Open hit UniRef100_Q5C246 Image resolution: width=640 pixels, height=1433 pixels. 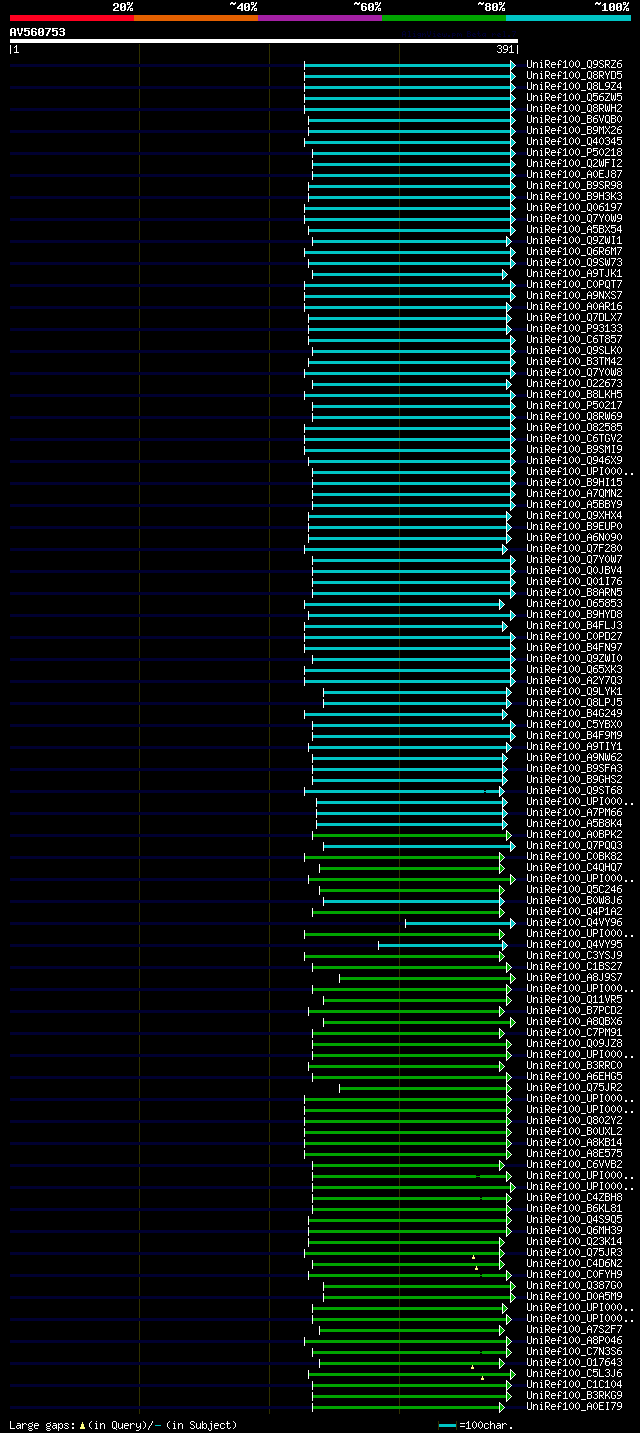pos(575,889)
